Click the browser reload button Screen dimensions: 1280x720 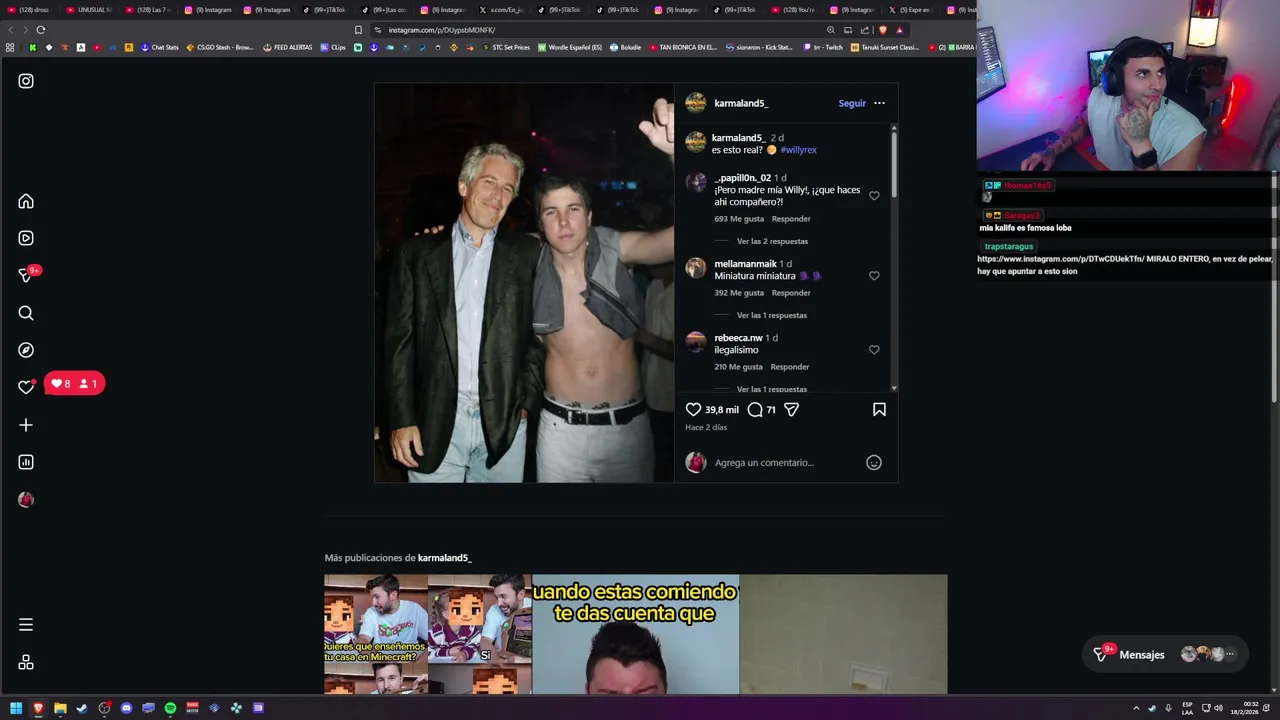click(x=41, y=30)
